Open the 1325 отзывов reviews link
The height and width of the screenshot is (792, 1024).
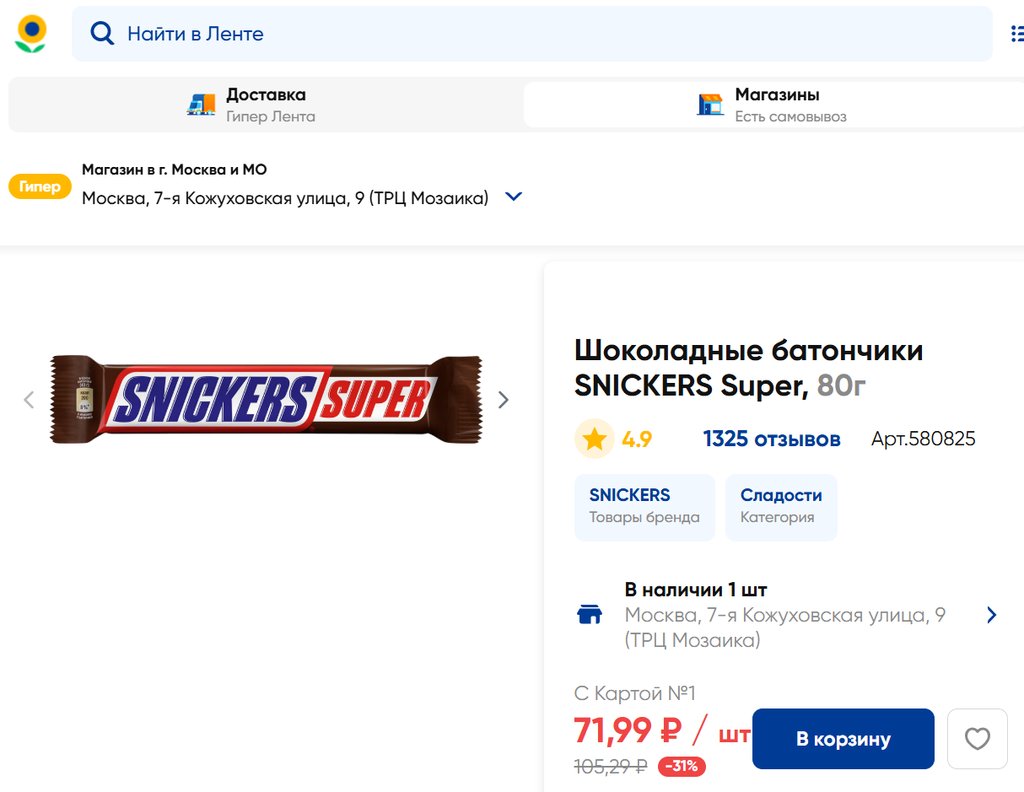[x=771, y=439]
